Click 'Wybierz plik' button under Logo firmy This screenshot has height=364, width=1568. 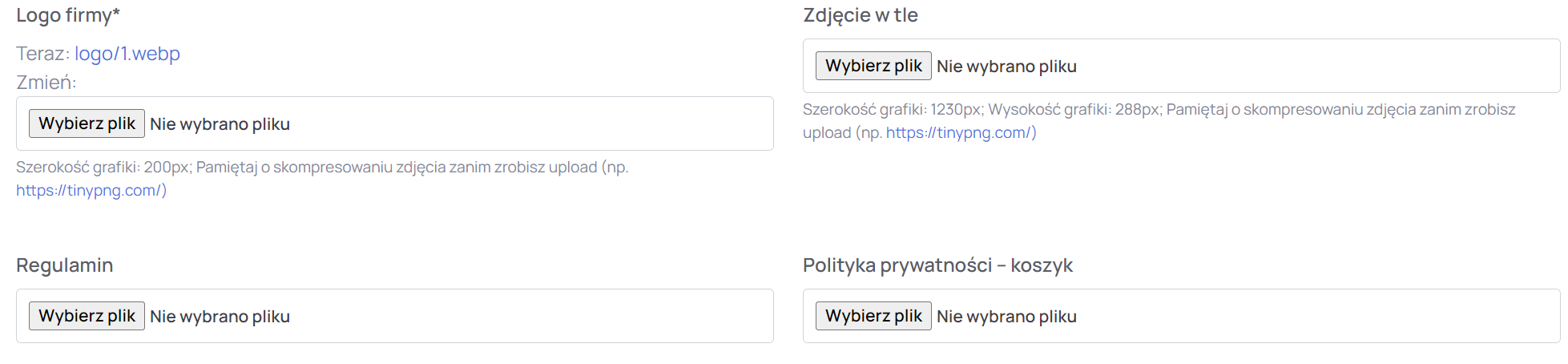tap(87, 123)
